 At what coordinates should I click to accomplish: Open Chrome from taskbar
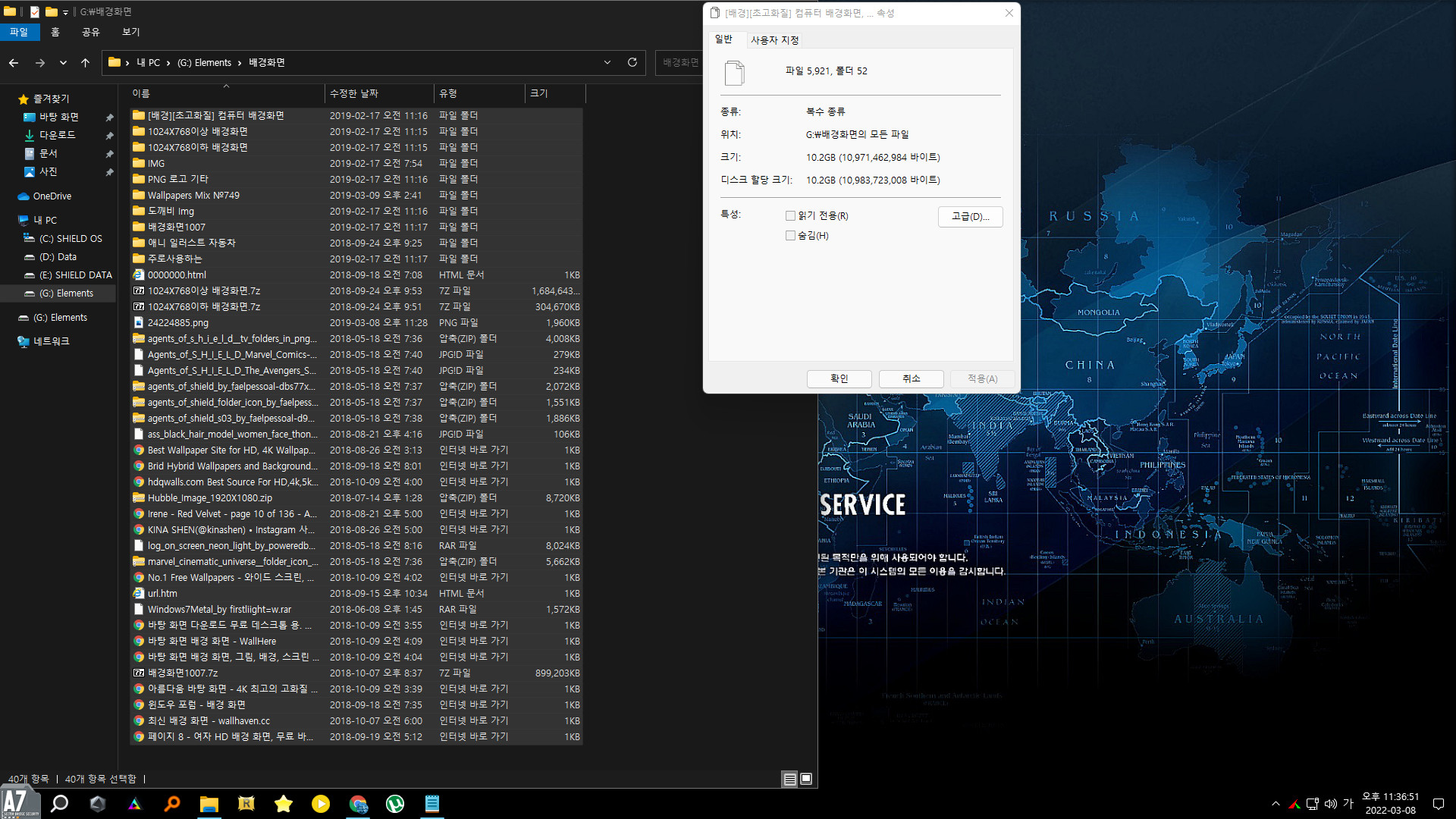pos(358,804)
